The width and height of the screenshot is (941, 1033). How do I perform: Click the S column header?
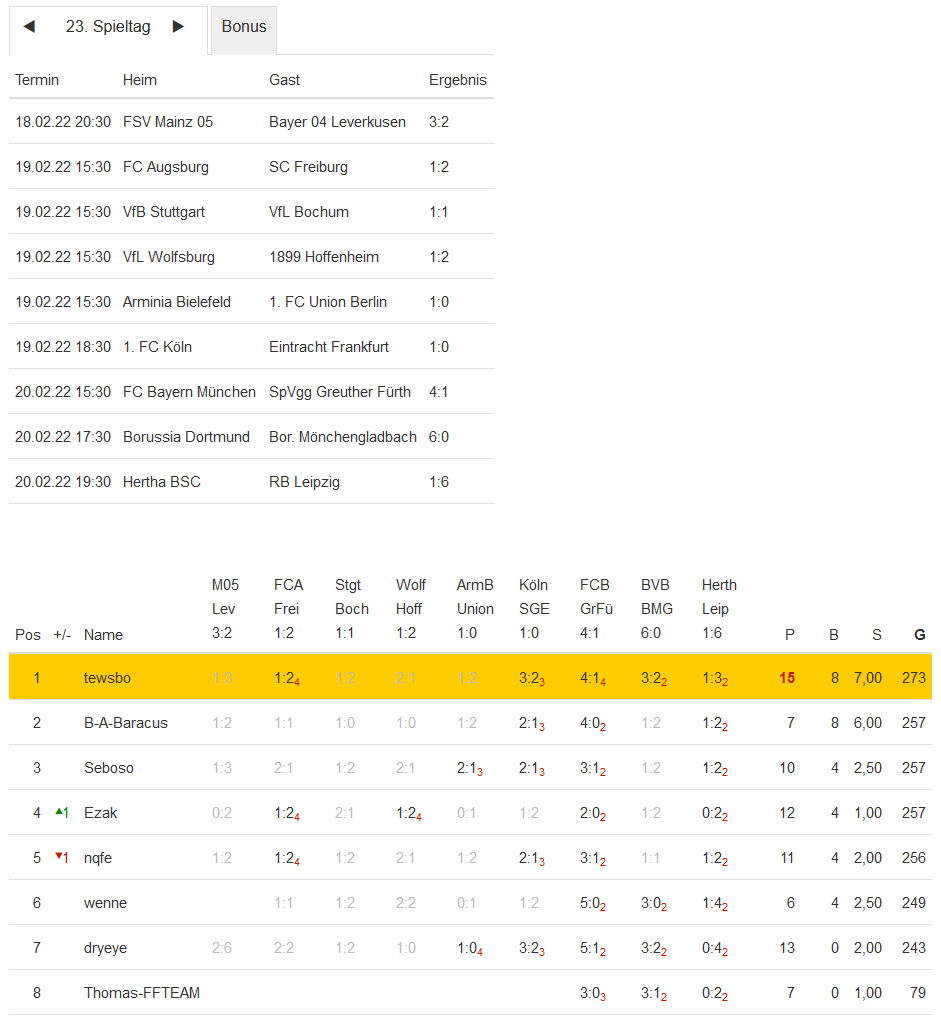point(877,634)
